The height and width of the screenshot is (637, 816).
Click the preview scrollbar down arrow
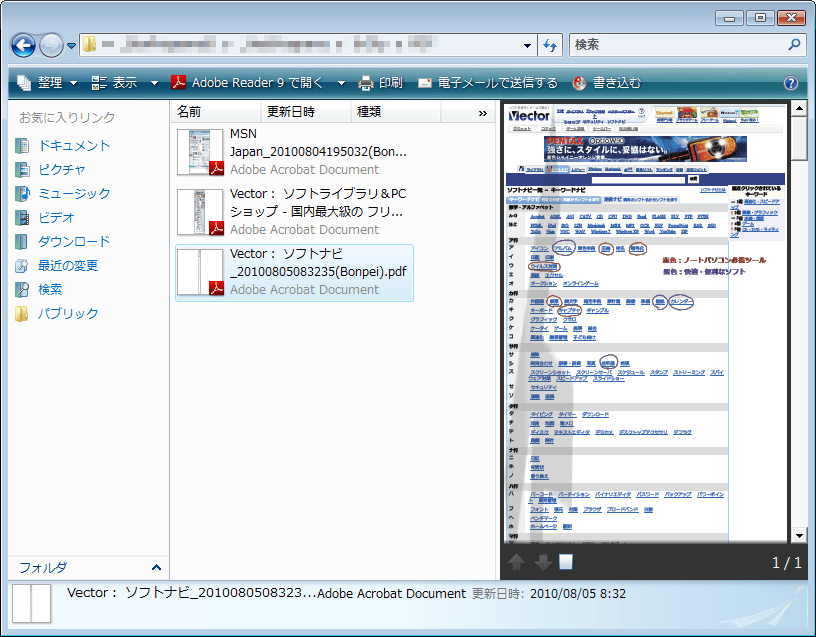pyautogui.click(x=799, y=536)
